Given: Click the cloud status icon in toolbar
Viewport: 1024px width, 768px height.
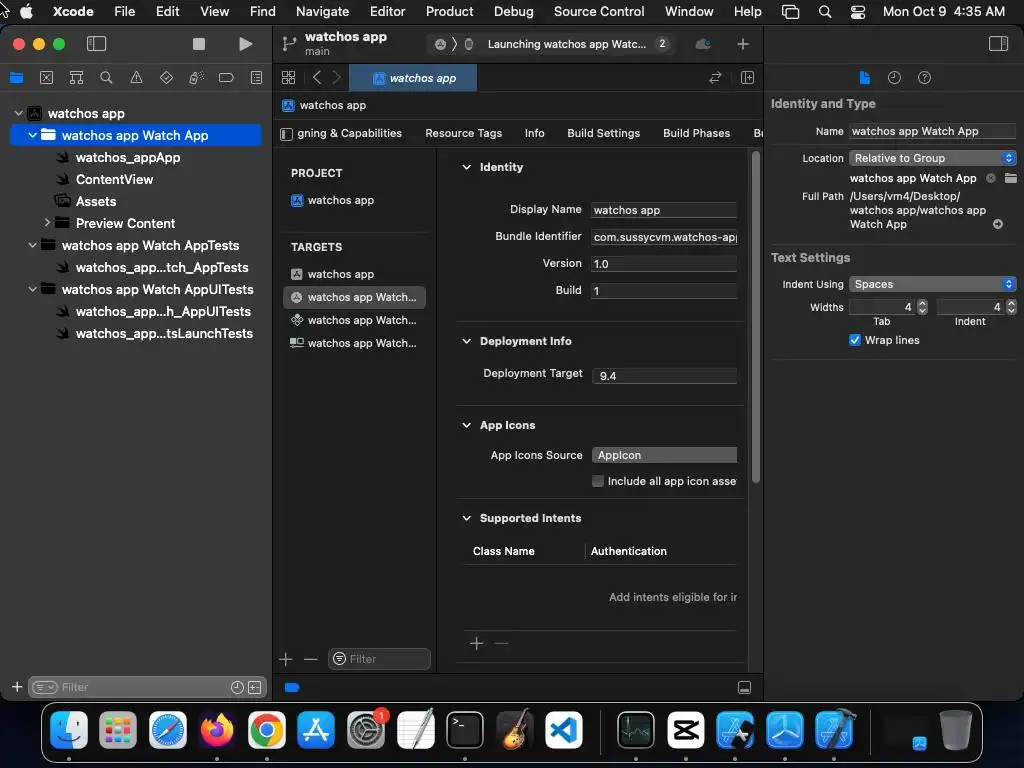Looking at the screenshot, I should click(703, 44).
